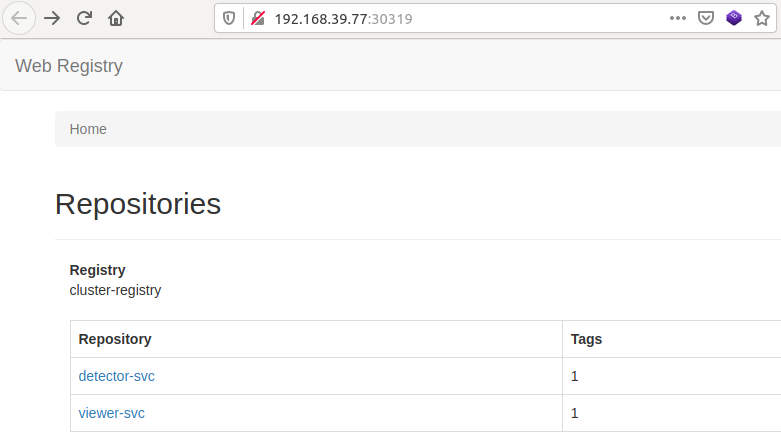Screen dimensions: 781x437
Task: Open the detector-svc repository
Action: pos(117,377)
